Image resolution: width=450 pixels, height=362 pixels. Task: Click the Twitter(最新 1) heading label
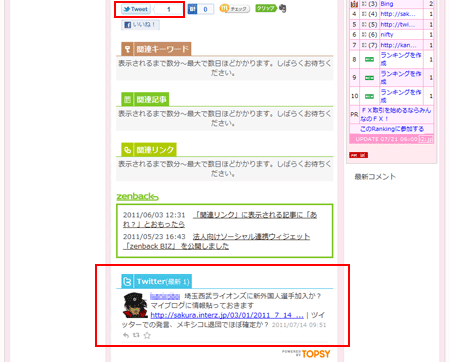(x=163, y=282)
